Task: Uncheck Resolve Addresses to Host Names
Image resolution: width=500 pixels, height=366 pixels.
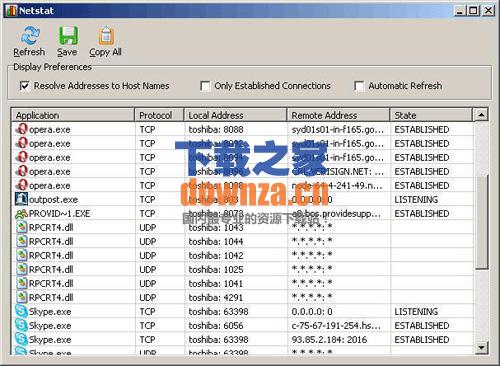Action: [25, 86]
